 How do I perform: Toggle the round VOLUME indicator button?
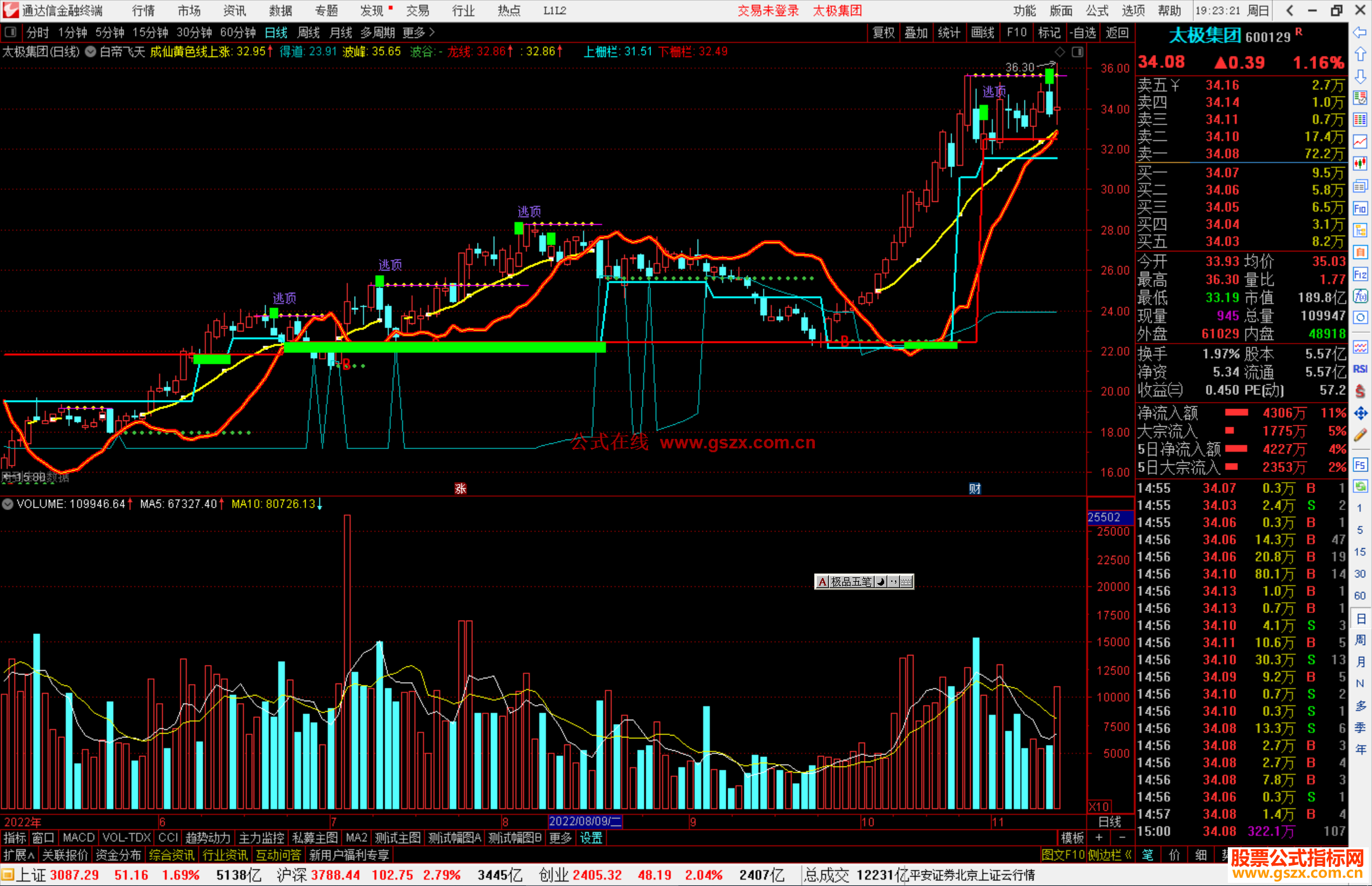[8, 504]
